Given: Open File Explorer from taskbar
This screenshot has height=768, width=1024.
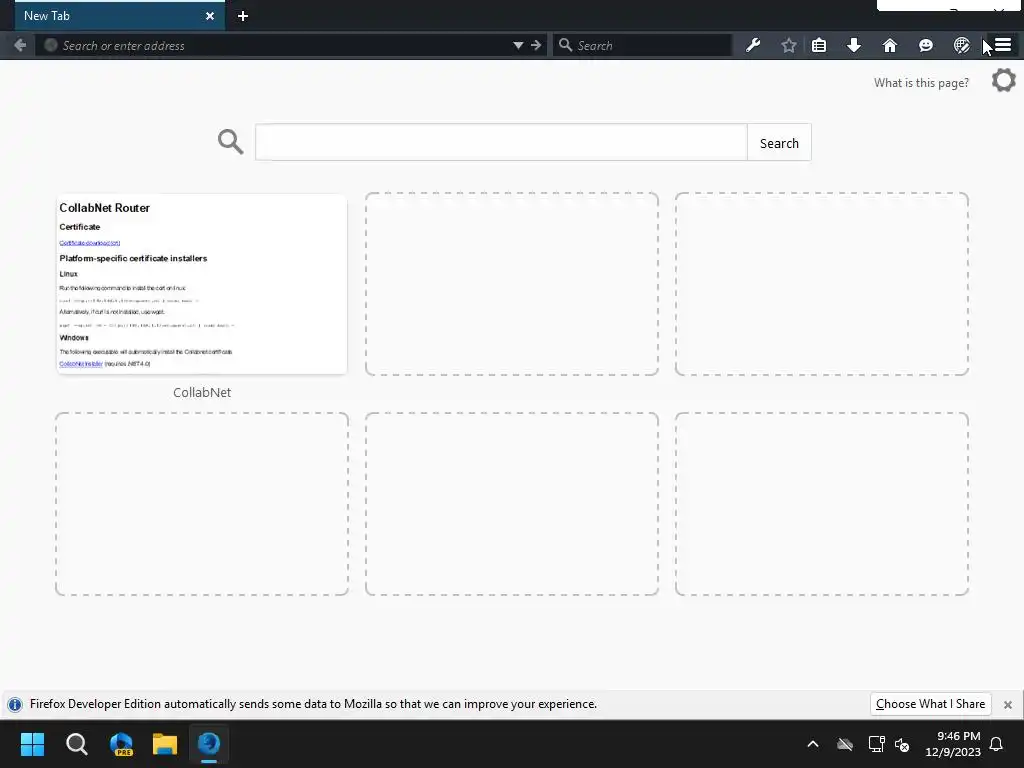Looking at the screenshot, I should click(x=165, y=744).
